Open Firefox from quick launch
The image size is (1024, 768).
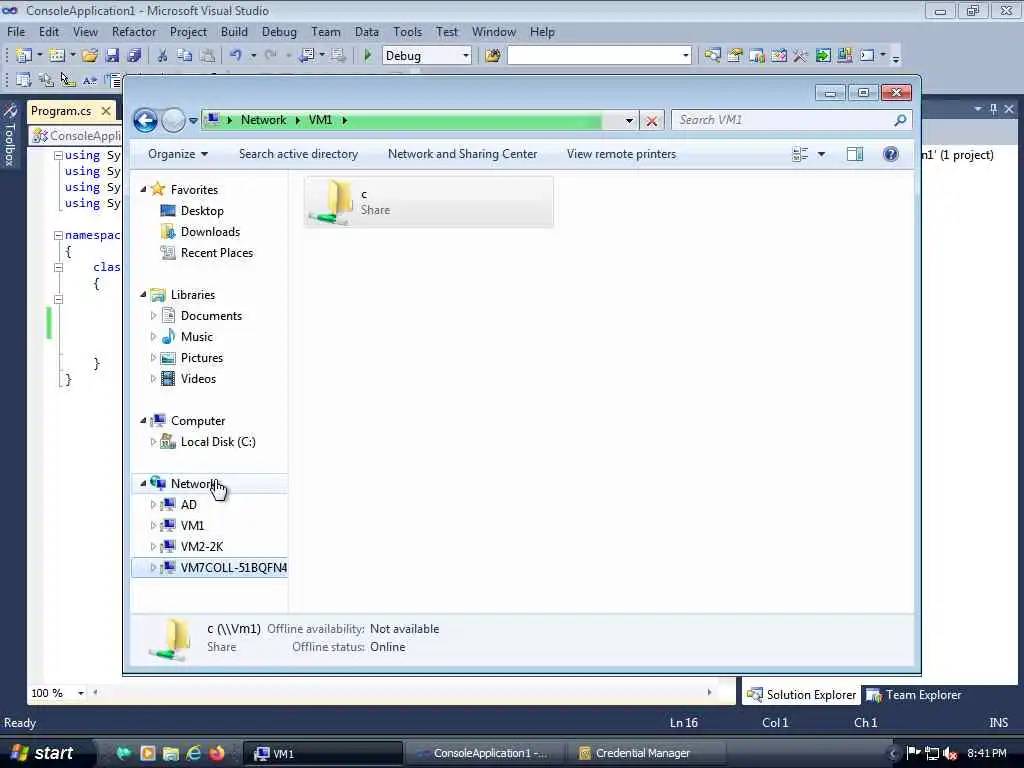click(x=217, y=753)
